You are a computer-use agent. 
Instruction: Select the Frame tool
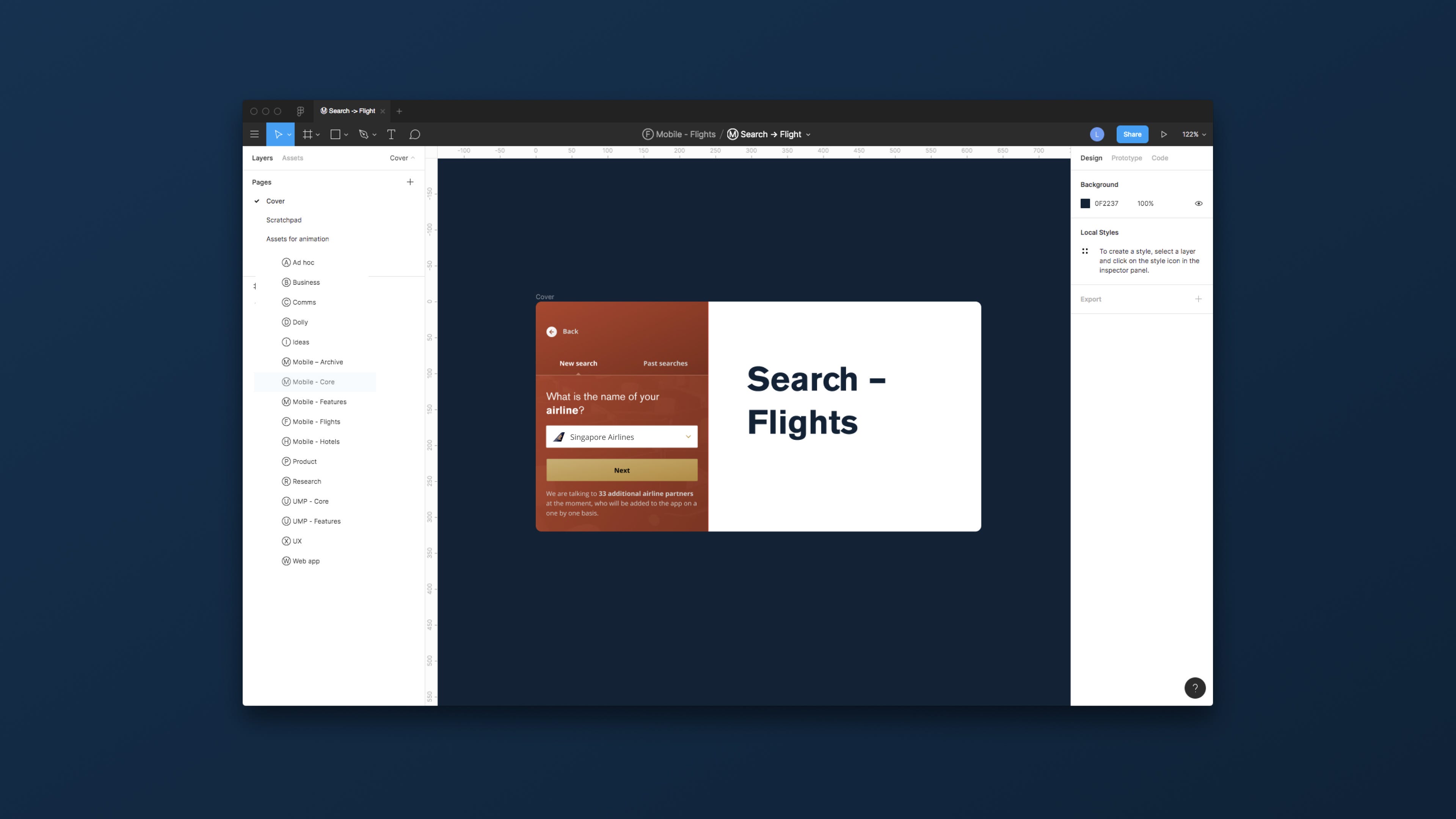(308, 135)
